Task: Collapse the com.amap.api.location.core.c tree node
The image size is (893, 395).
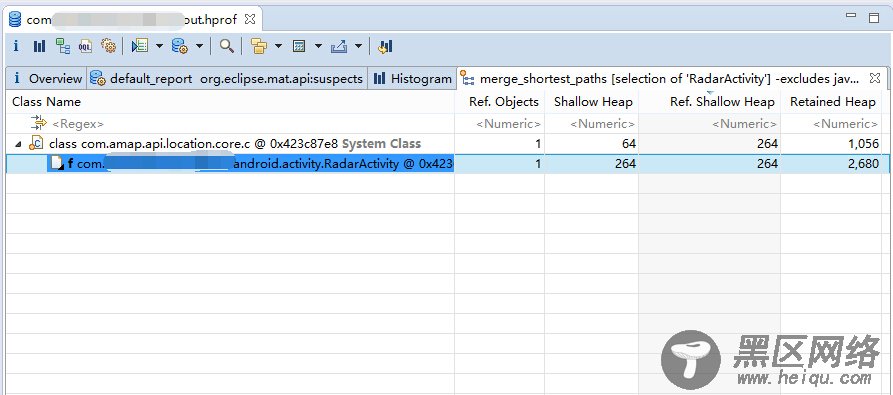Action: click(18, 144)
